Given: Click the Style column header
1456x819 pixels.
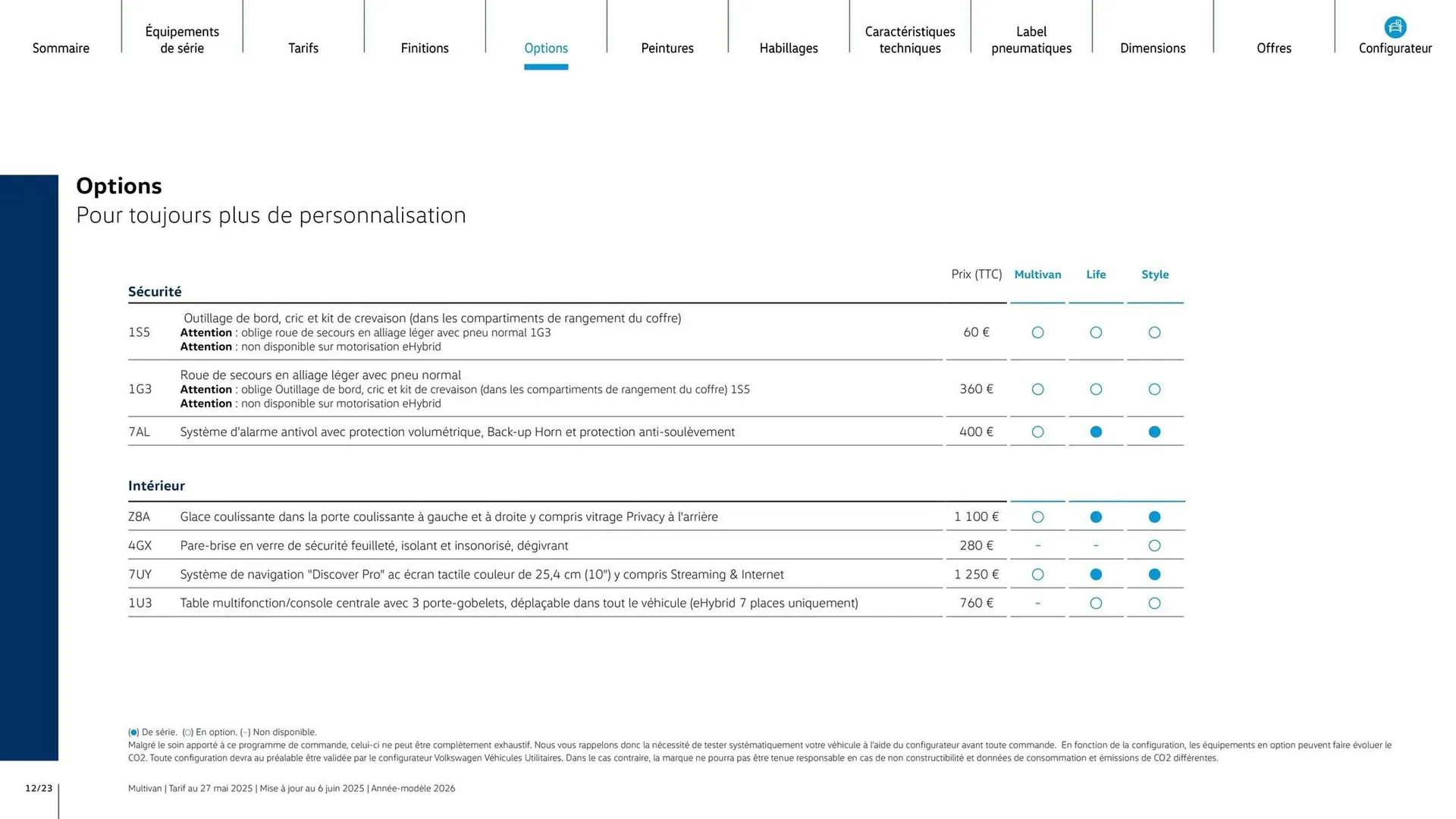Looking at the screenshot, I should 1155,275.
